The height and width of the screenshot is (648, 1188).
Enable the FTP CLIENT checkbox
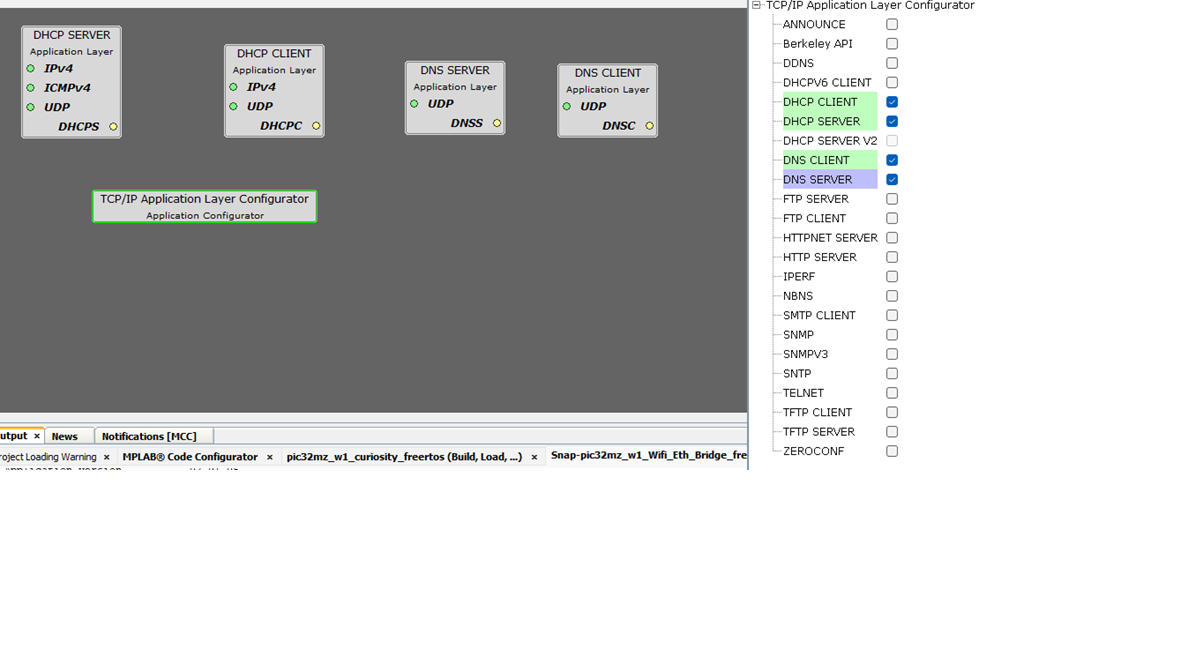coord(892,218)
